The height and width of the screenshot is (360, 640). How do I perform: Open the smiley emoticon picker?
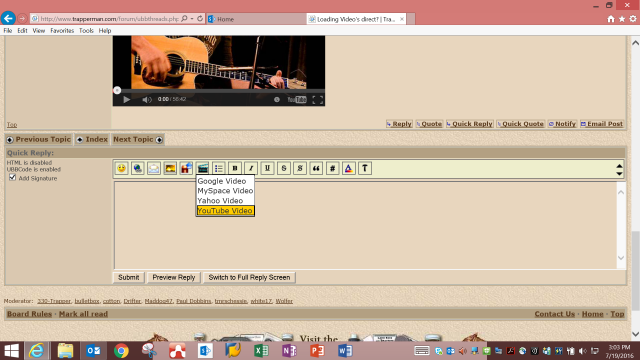[121, 168]
